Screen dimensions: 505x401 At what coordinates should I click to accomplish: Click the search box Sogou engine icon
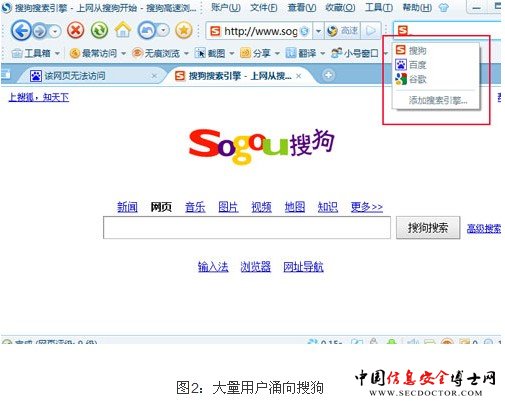pyautogui.click(x=403, y=31)
